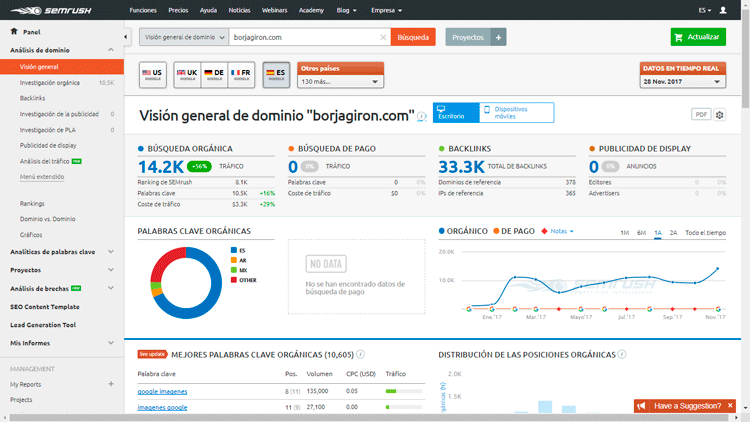Click the plus button next to Proyectos
Screen dimensions: 750x422
click(x=498, y=37)
